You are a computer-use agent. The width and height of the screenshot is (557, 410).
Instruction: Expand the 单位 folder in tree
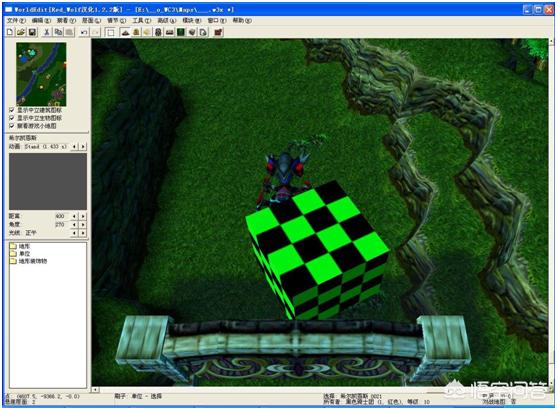(x=13, y=254)
